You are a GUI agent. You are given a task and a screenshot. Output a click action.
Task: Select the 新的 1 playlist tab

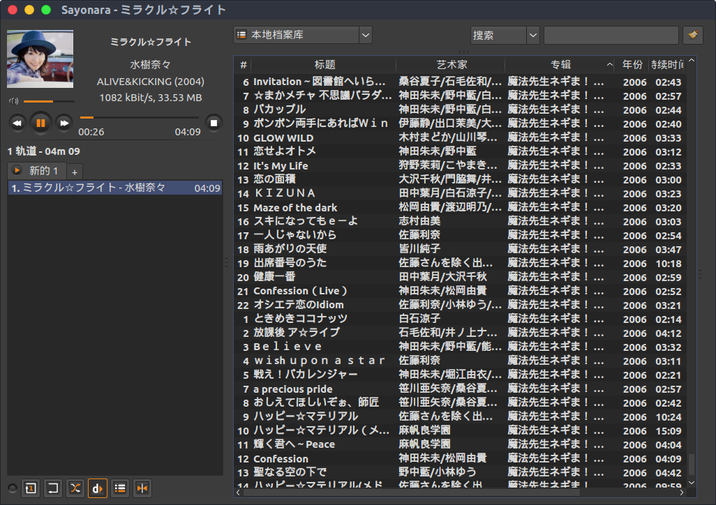pos(36,171)
